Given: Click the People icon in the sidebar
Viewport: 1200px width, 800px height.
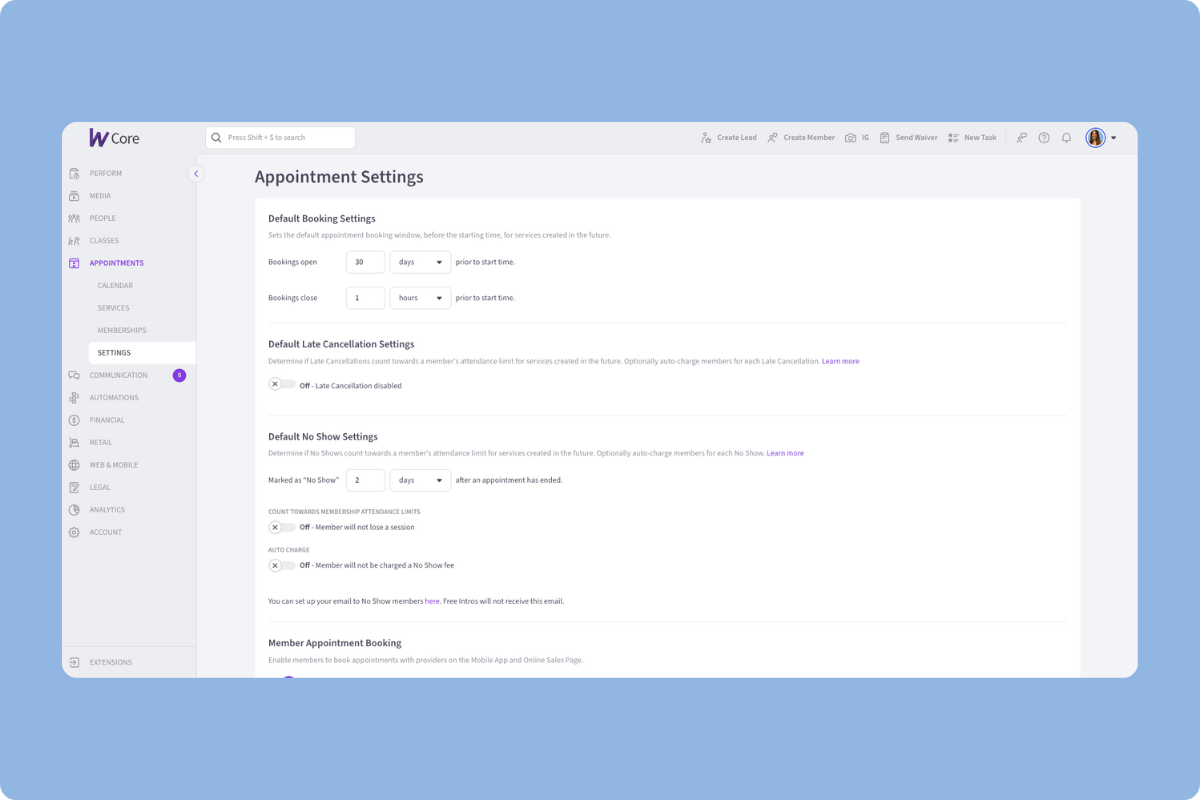Looking at the screenshot, I should [x=73, y=218].
